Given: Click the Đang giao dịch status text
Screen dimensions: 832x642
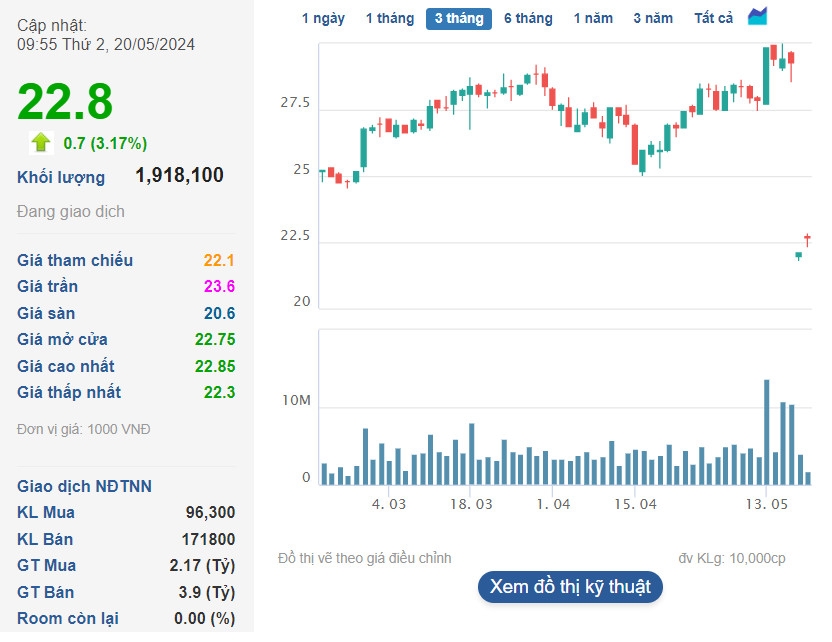Looking at the screenshot, I should [71, 212].
